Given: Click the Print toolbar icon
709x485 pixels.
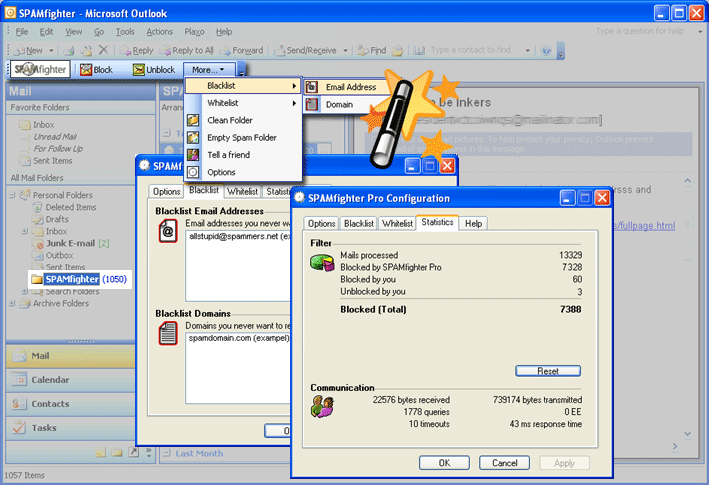Looking at the screenshot, I should [69, 50].
